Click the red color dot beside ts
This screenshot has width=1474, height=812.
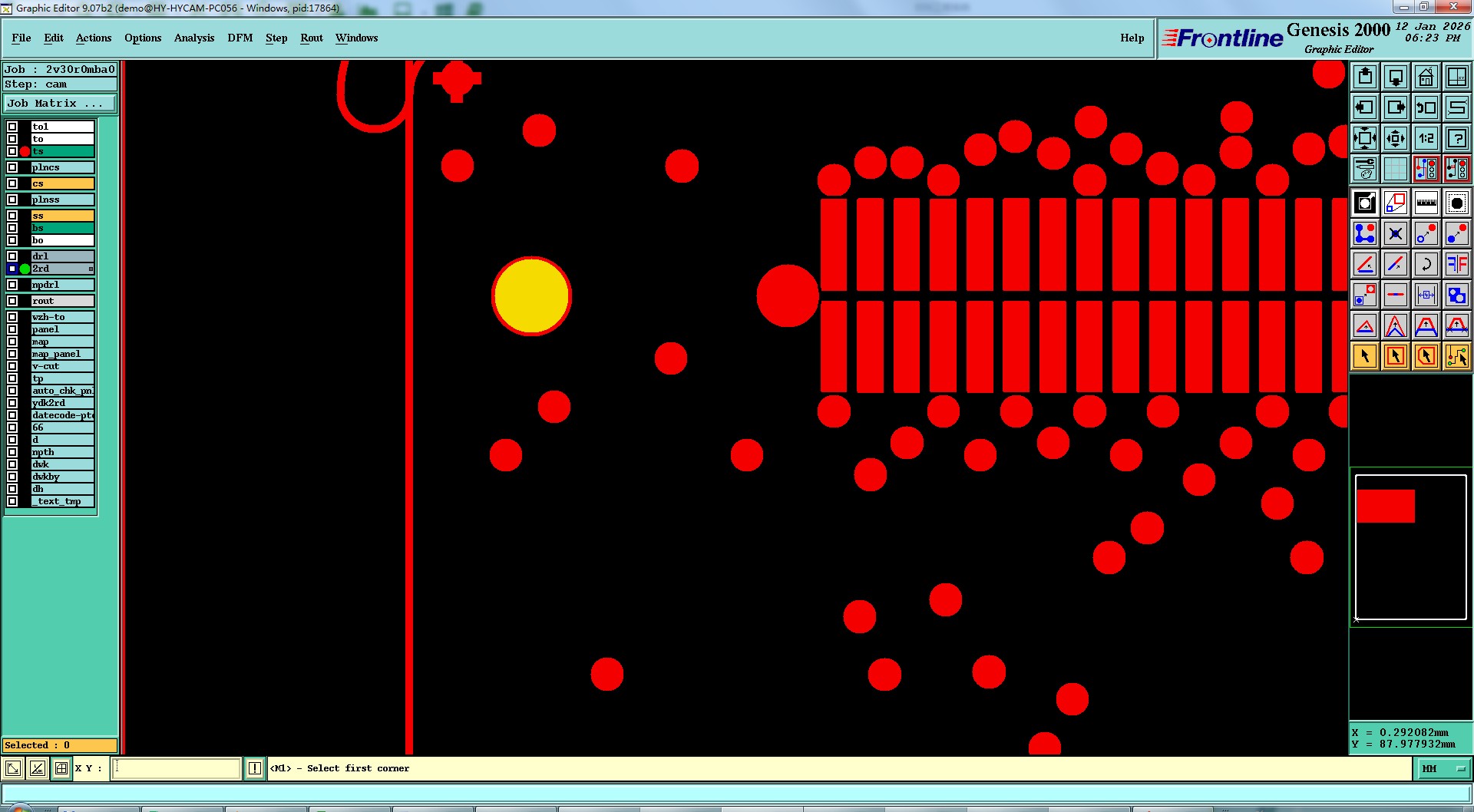(25, 151)
